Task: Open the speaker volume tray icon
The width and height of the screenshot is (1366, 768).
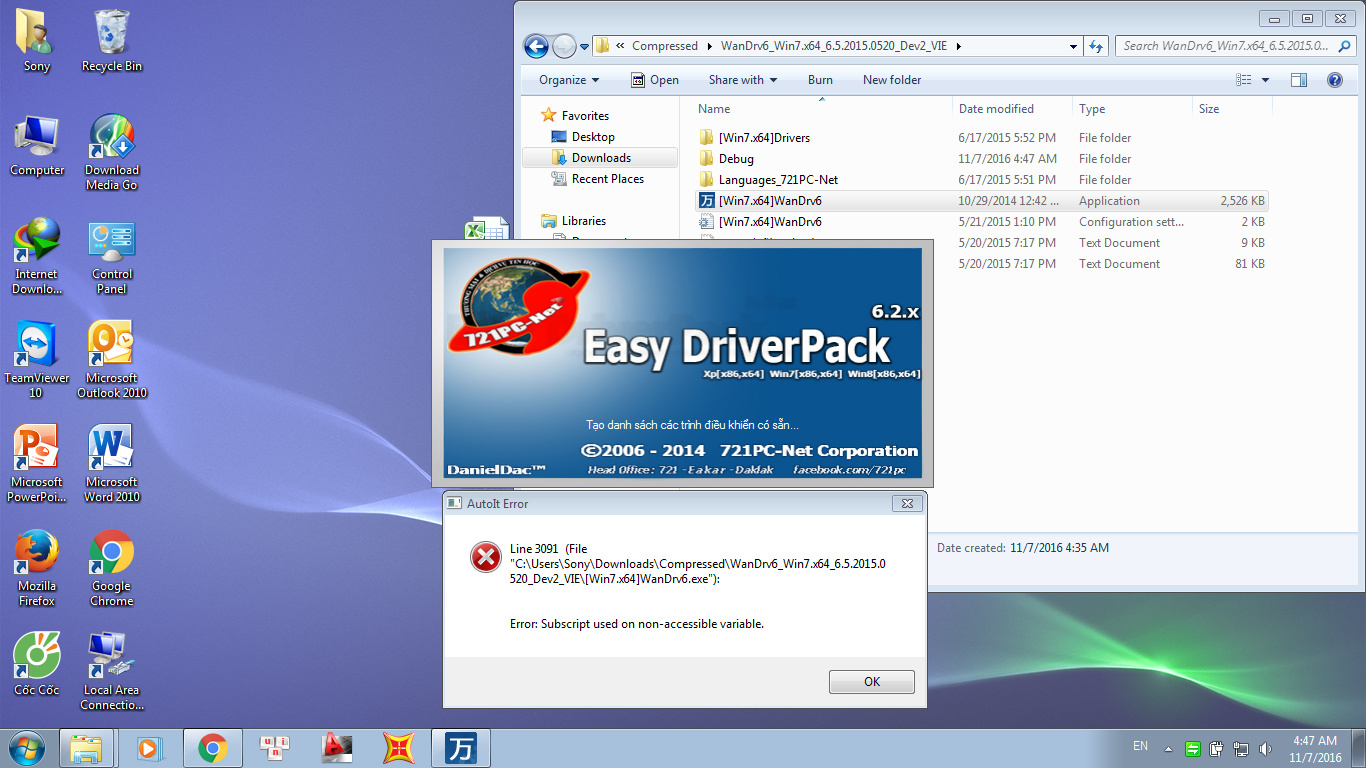Action: [1265, 748]
